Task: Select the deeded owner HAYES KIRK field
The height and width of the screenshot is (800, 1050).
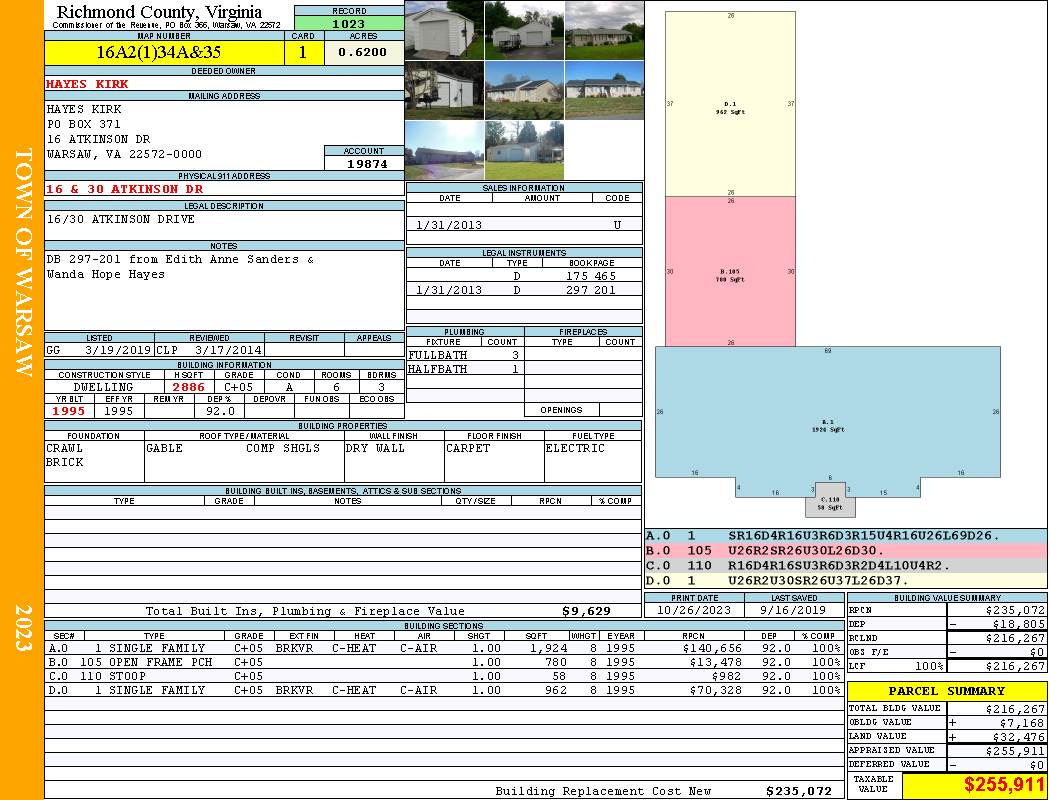Action: click(224, 84)
